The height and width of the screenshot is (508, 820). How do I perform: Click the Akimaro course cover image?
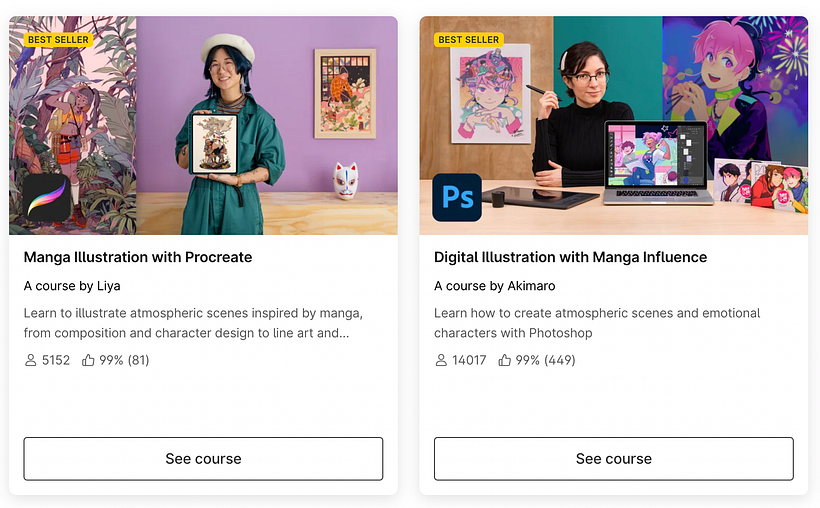tap(613, 126)
